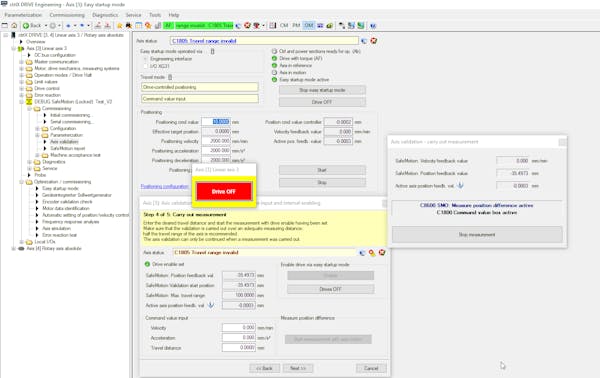The image size is (600, 378).
Task: Open the Commissioning menu
Action: pos(67,15)
